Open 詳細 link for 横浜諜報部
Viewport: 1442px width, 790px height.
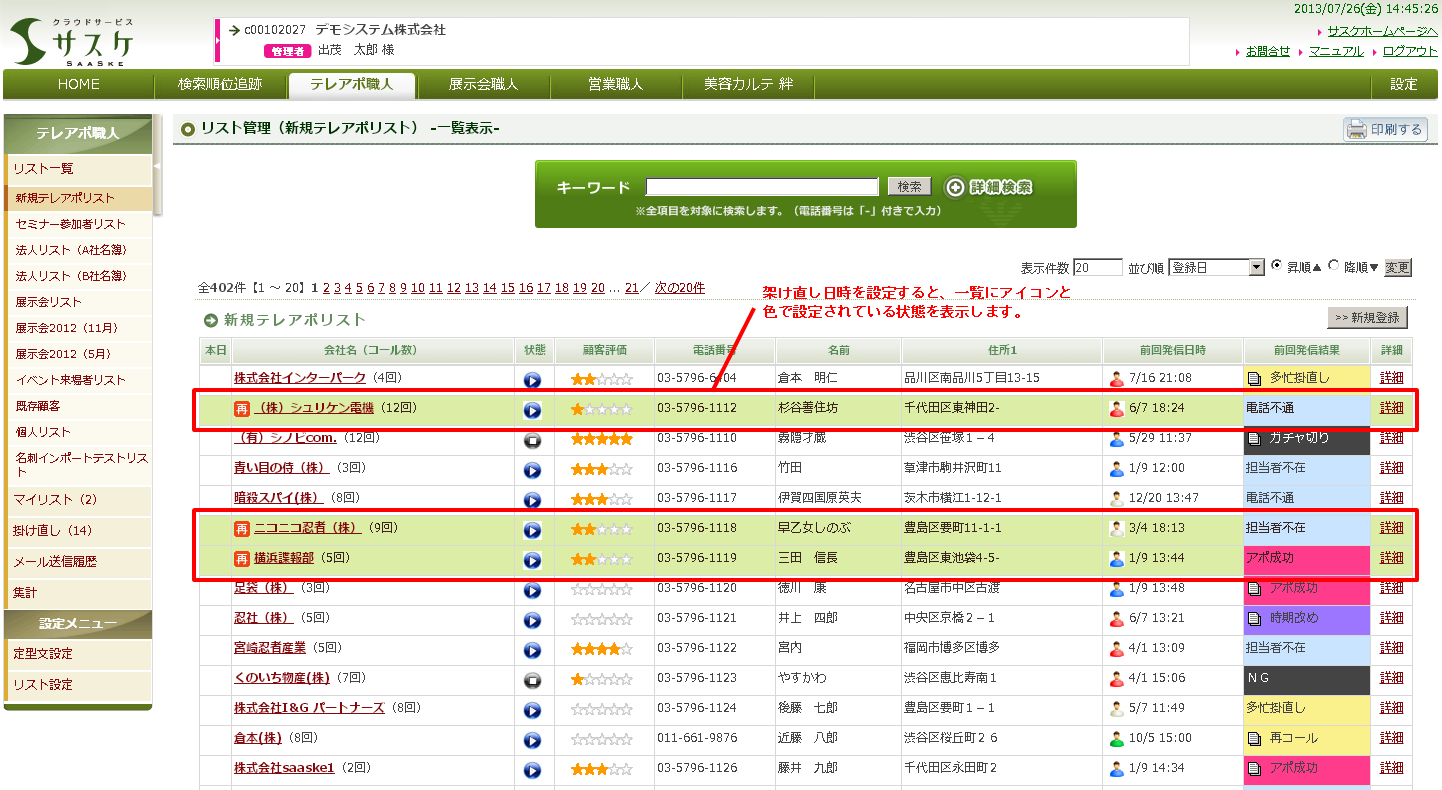[1391, 558]
